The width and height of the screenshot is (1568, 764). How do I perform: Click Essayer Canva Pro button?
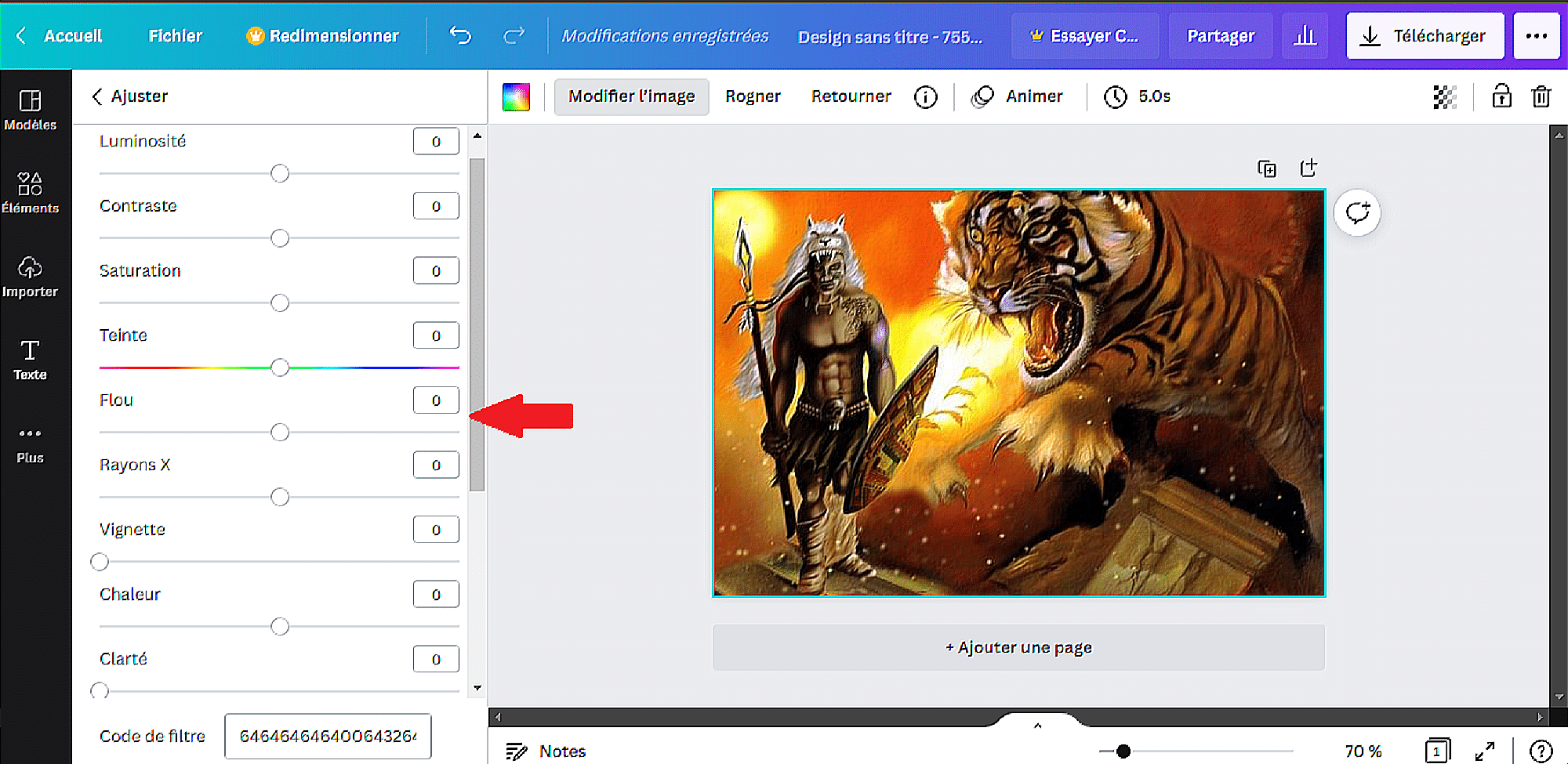click(x=1084, y=35)
